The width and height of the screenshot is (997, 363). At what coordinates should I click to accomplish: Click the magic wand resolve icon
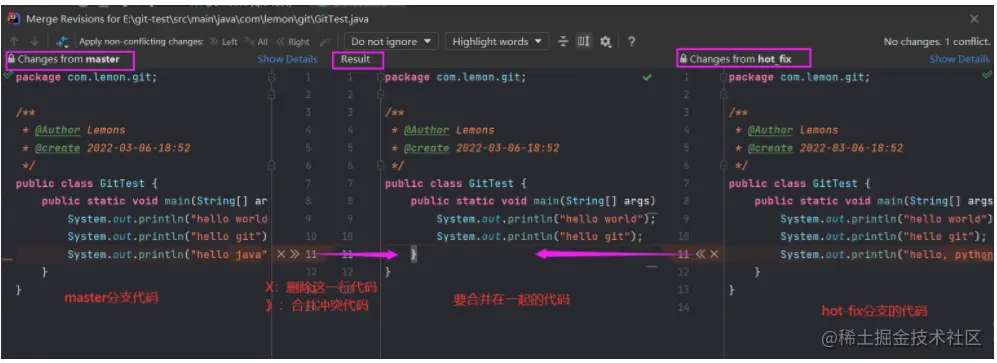[325, 42]
